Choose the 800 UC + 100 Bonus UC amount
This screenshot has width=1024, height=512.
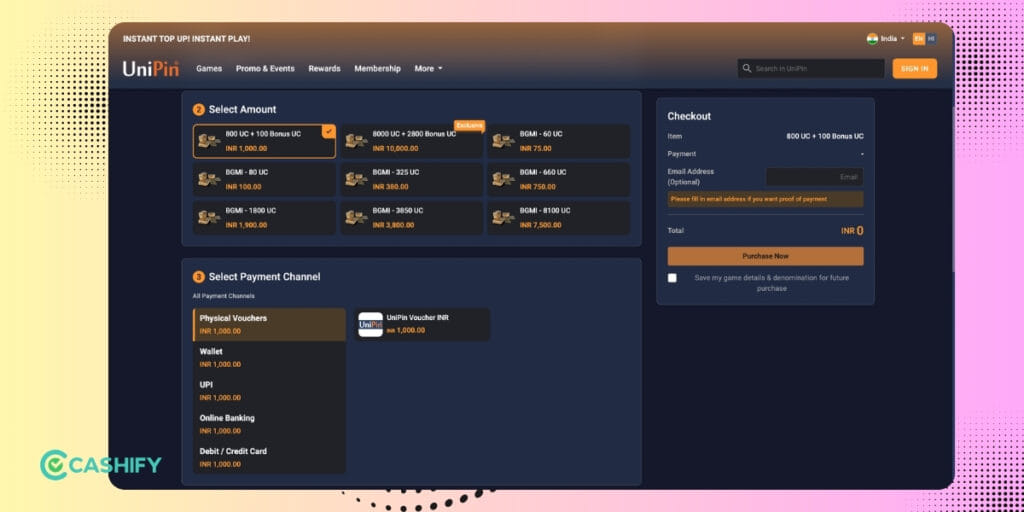pos(264,141)
